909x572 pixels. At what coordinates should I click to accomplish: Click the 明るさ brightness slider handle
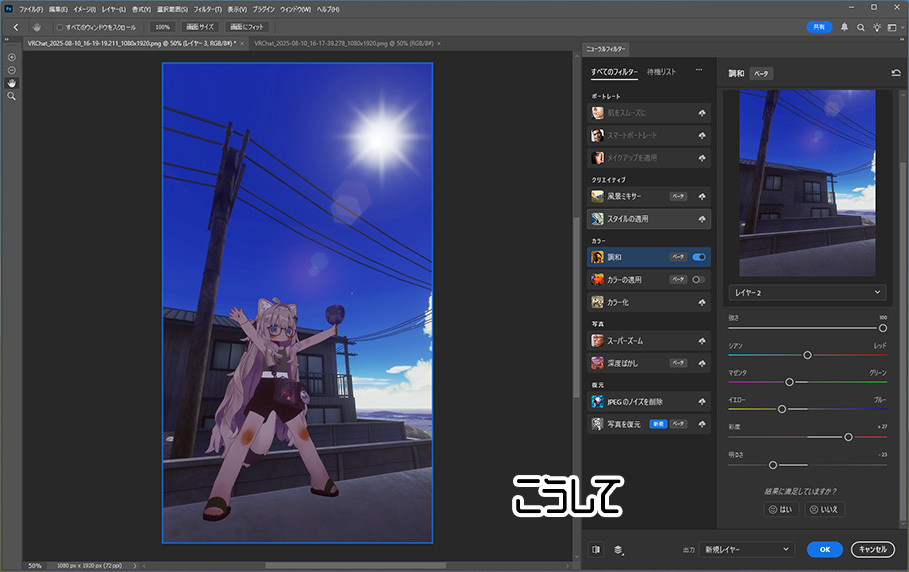tap(773, 465)
